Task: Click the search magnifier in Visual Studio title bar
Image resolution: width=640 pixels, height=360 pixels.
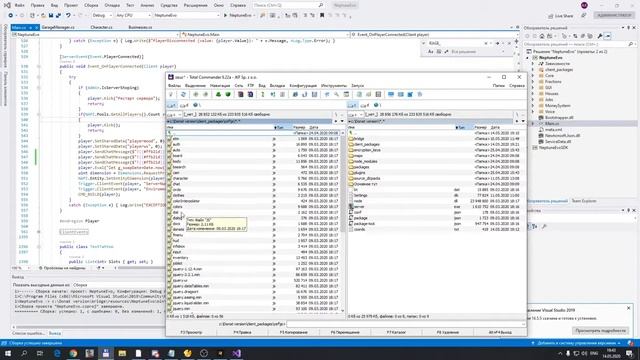Action: 321,5
